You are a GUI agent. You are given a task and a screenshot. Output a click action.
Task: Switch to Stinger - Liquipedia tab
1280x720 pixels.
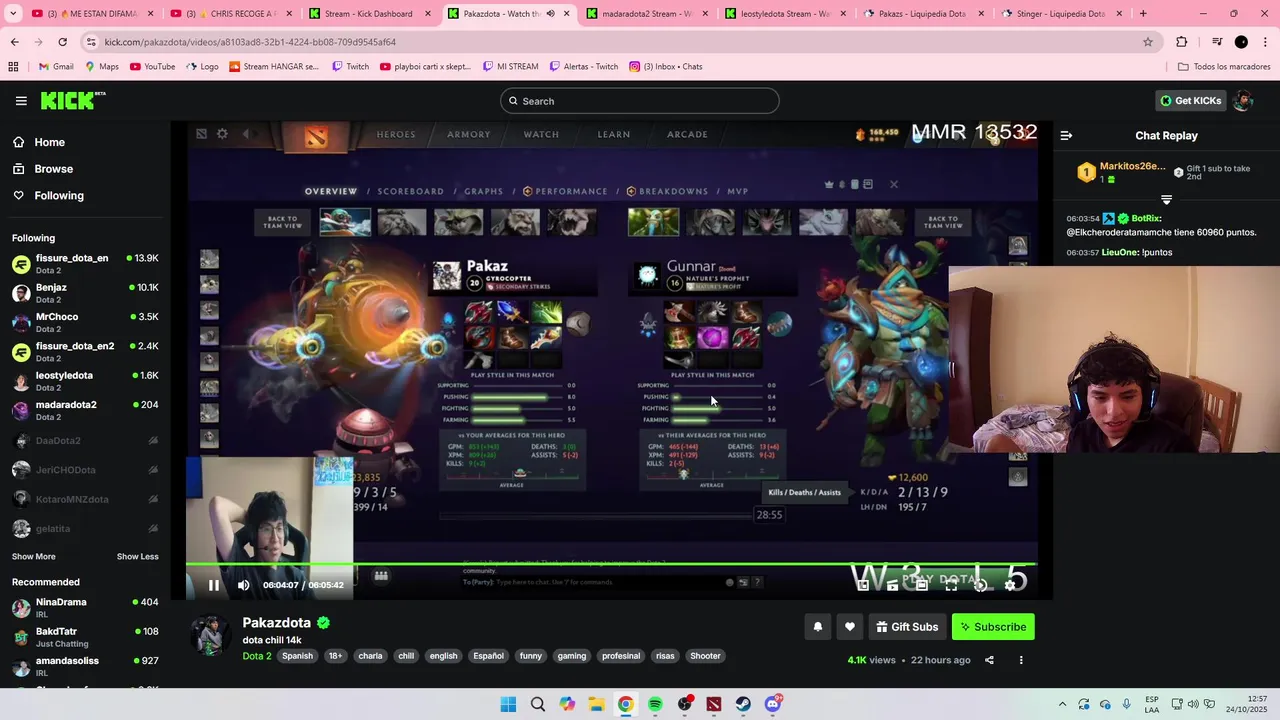coord(1063,14)
